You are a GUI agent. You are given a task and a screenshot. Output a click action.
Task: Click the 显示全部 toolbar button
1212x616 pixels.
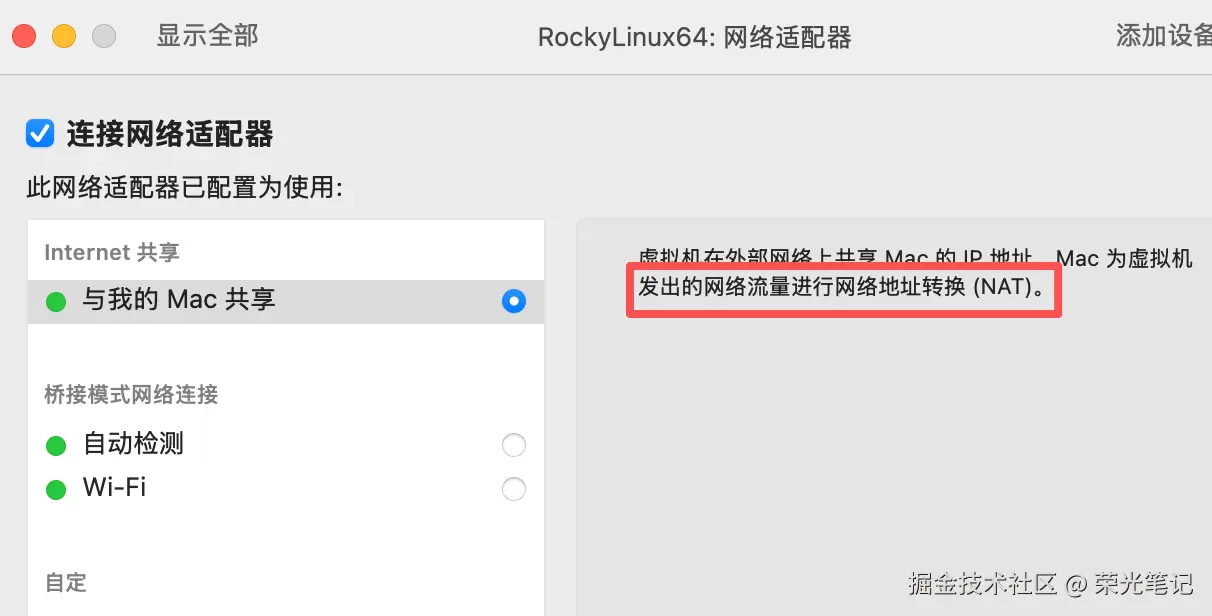207,36
